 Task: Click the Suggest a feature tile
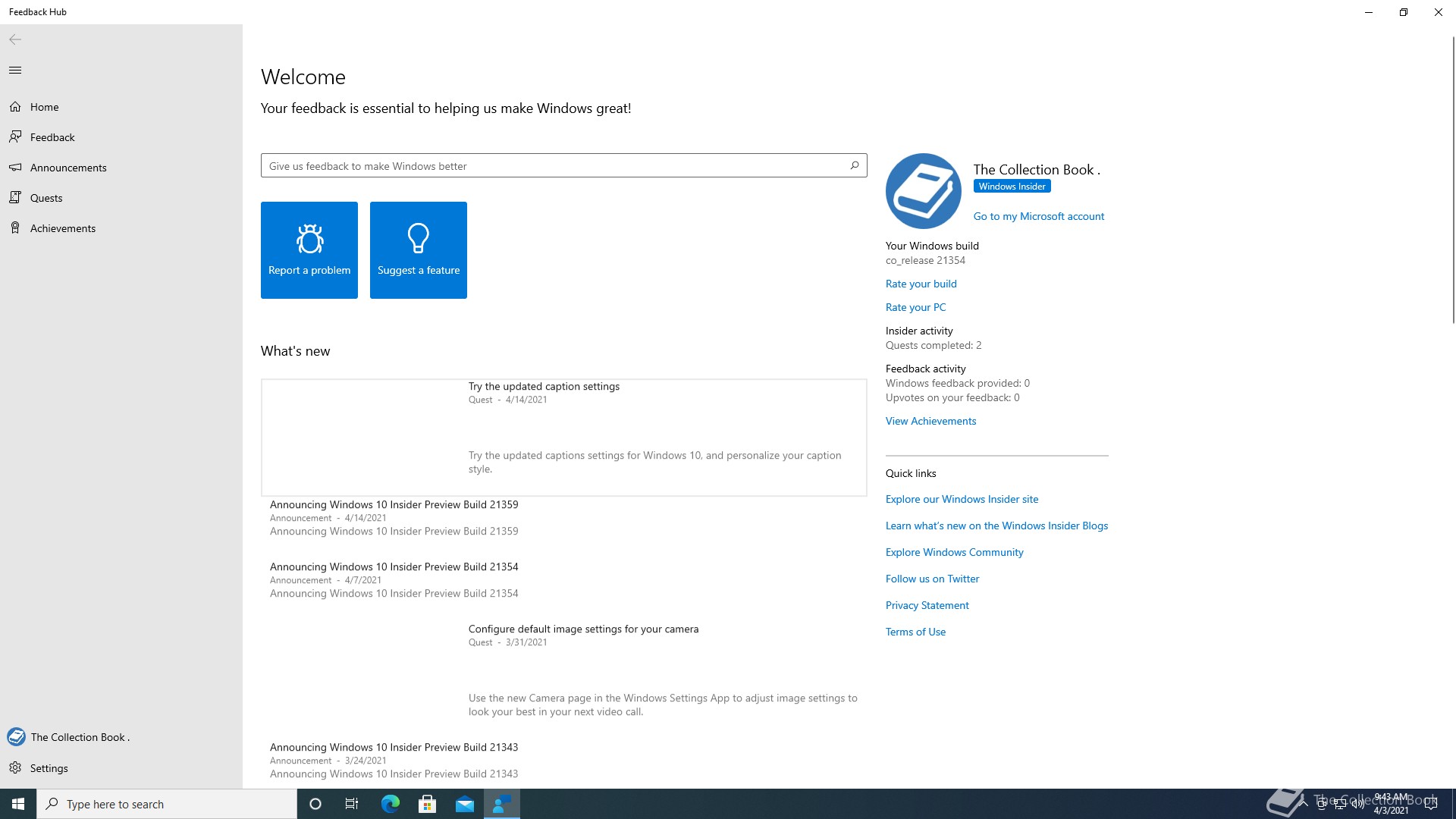(x=419, y=250)
